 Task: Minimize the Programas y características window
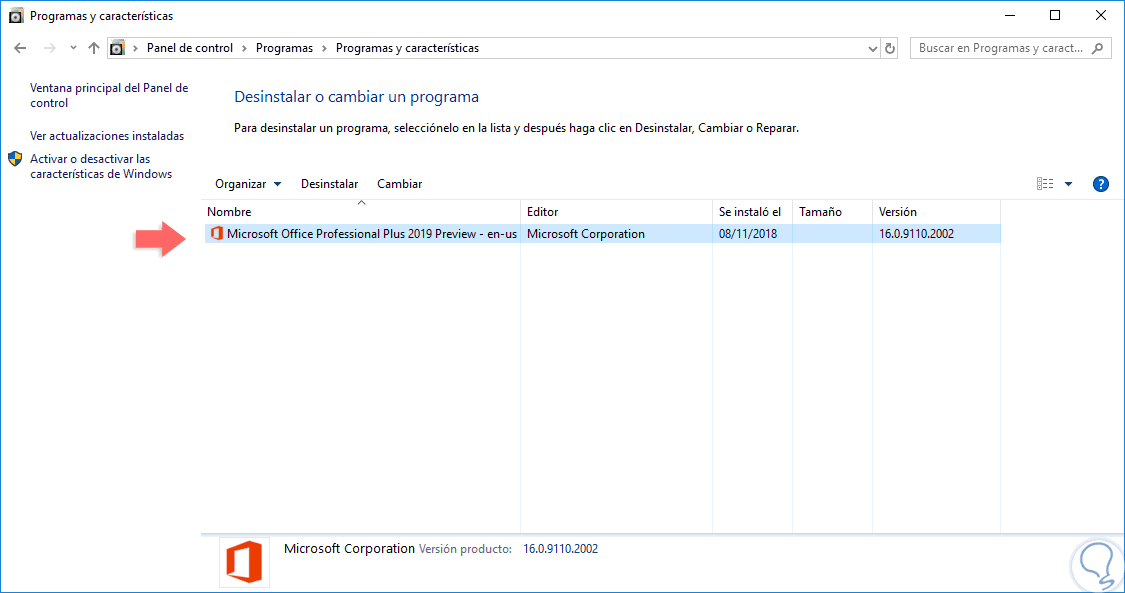(1010, 16)
